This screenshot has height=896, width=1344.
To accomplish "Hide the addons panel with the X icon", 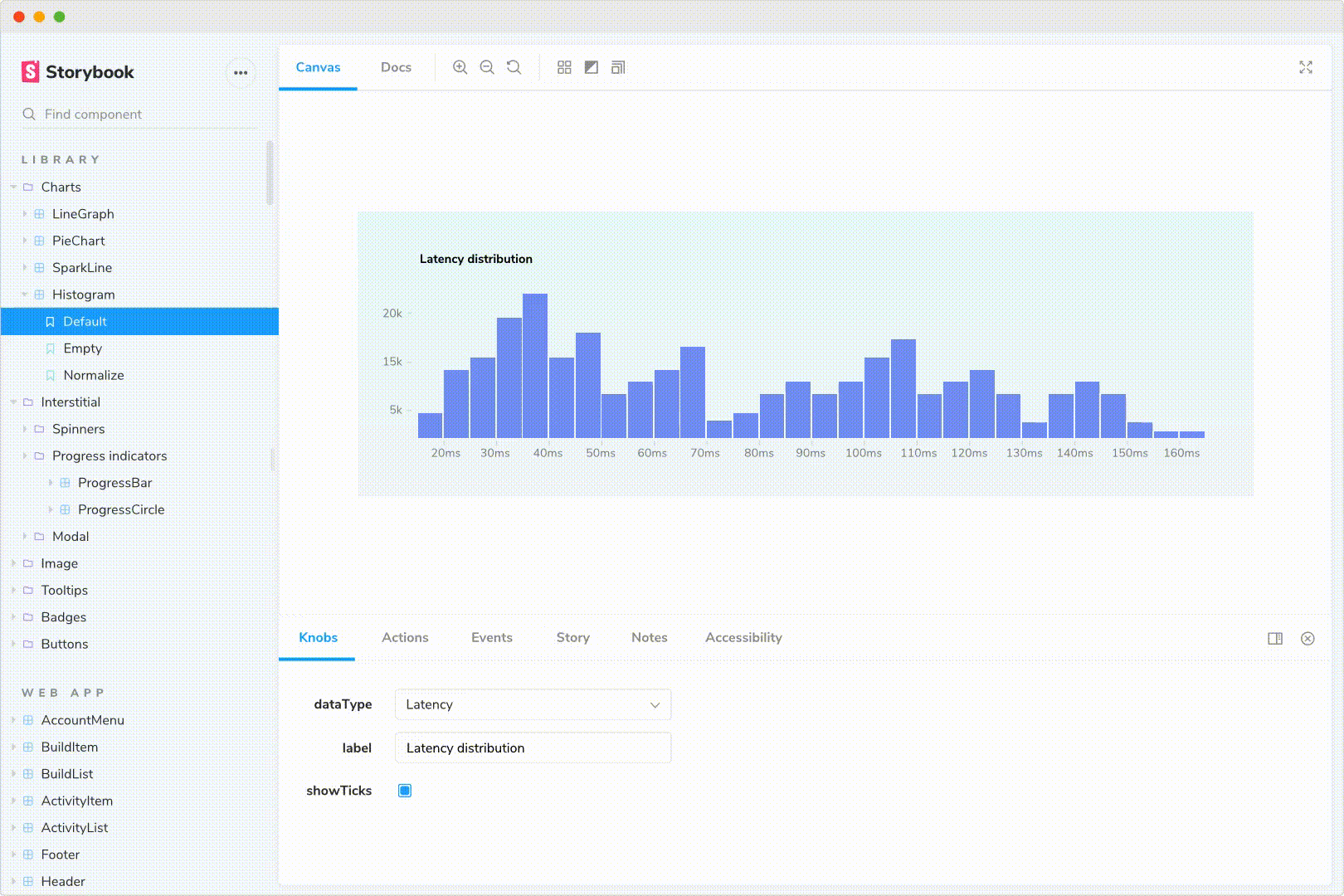I will (x=1307, y=638).
